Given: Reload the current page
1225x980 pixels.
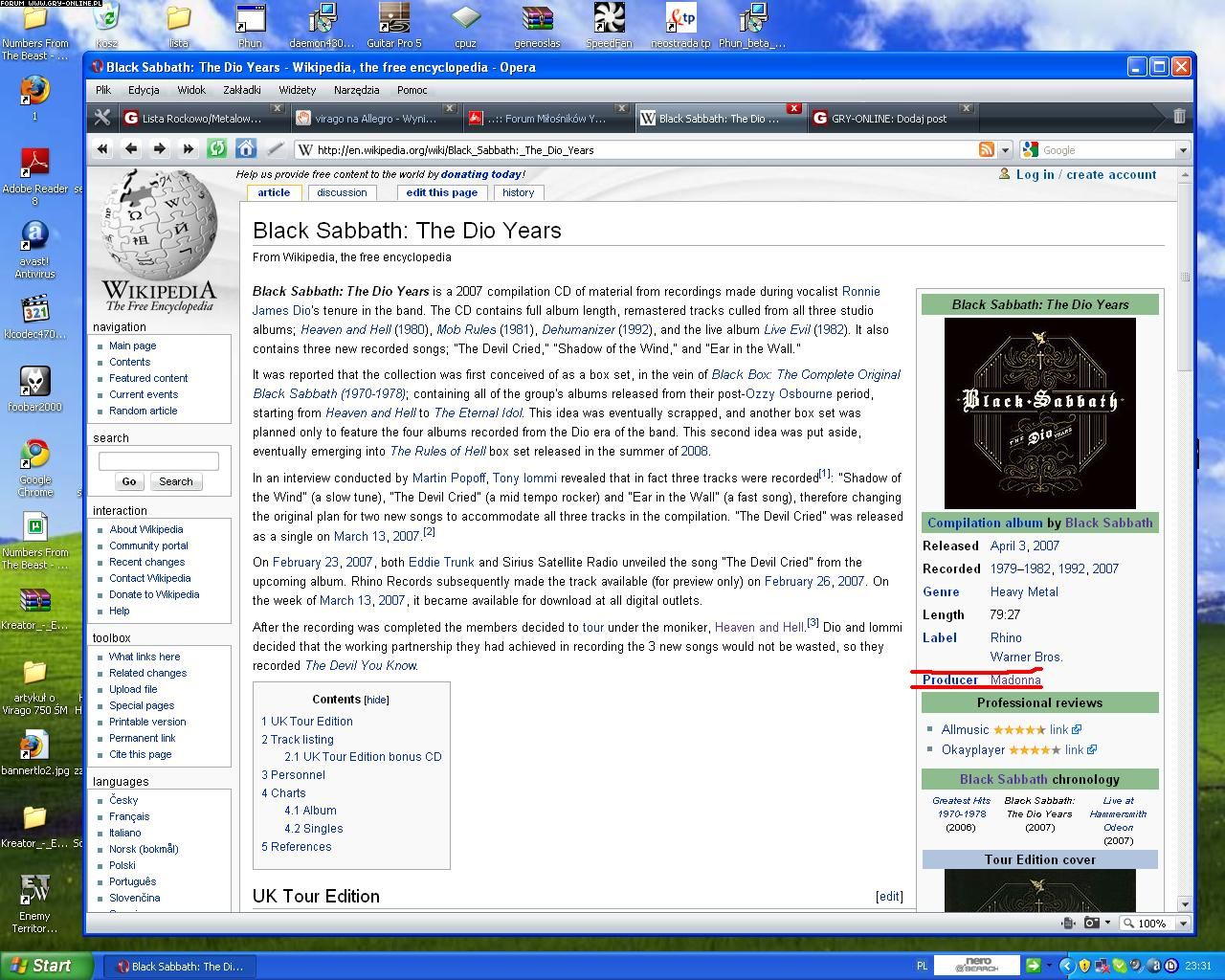Looking at the screenshot, I should pyautogui.click(x=217, y=149).
